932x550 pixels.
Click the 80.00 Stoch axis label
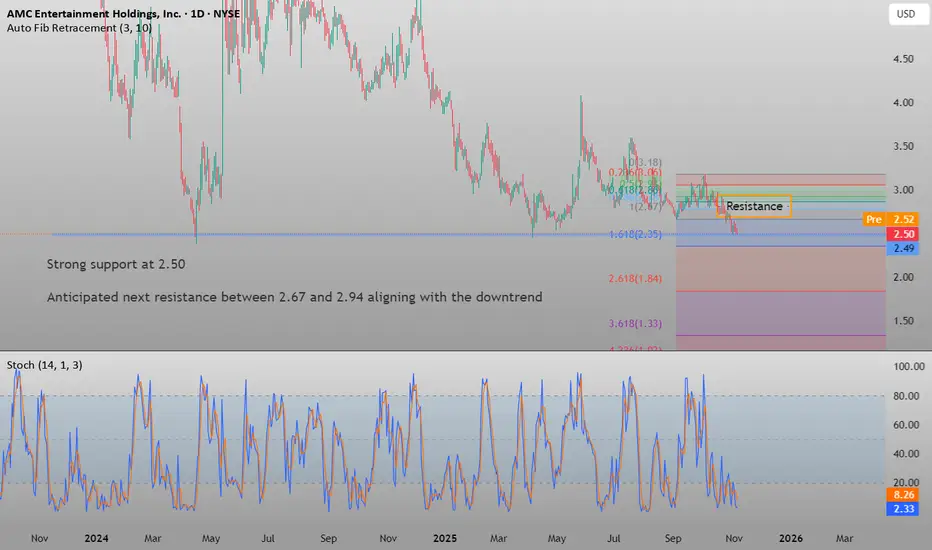tap(906, 396)
